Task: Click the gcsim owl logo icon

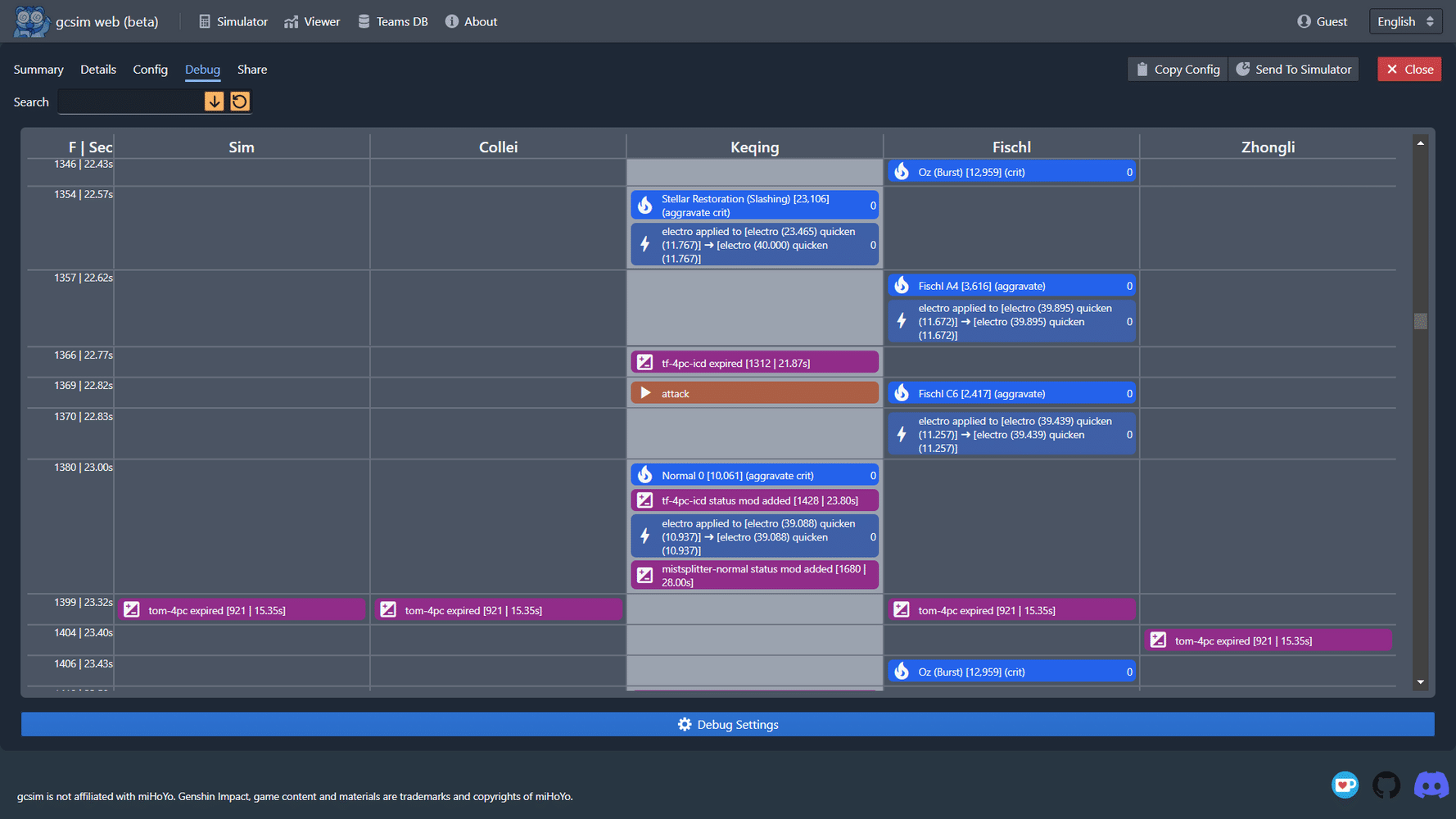Action: tap(31, 21)
